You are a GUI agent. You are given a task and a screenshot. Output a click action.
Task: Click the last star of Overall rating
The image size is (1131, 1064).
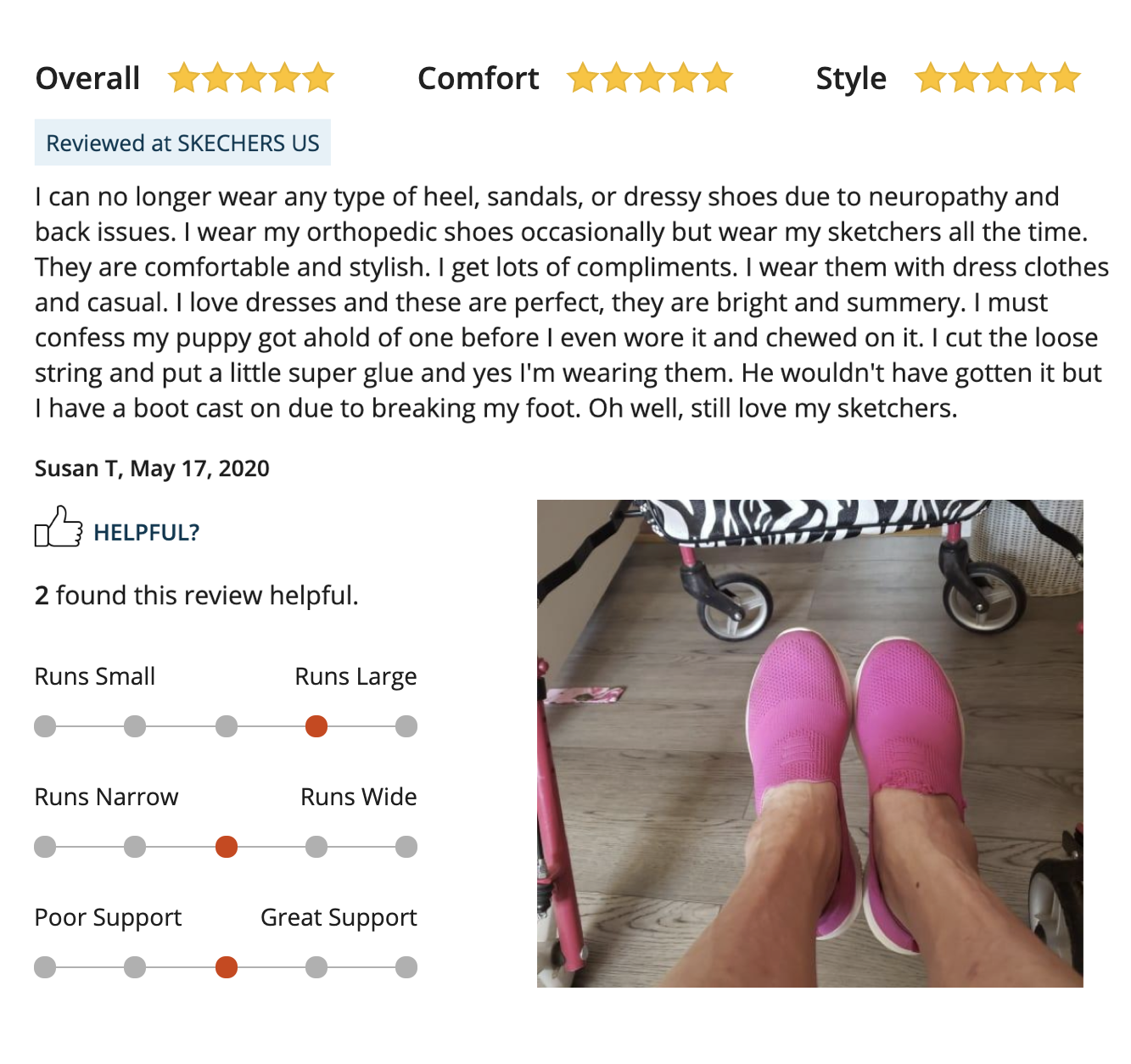pyautogui.click(x=318, y=78)
